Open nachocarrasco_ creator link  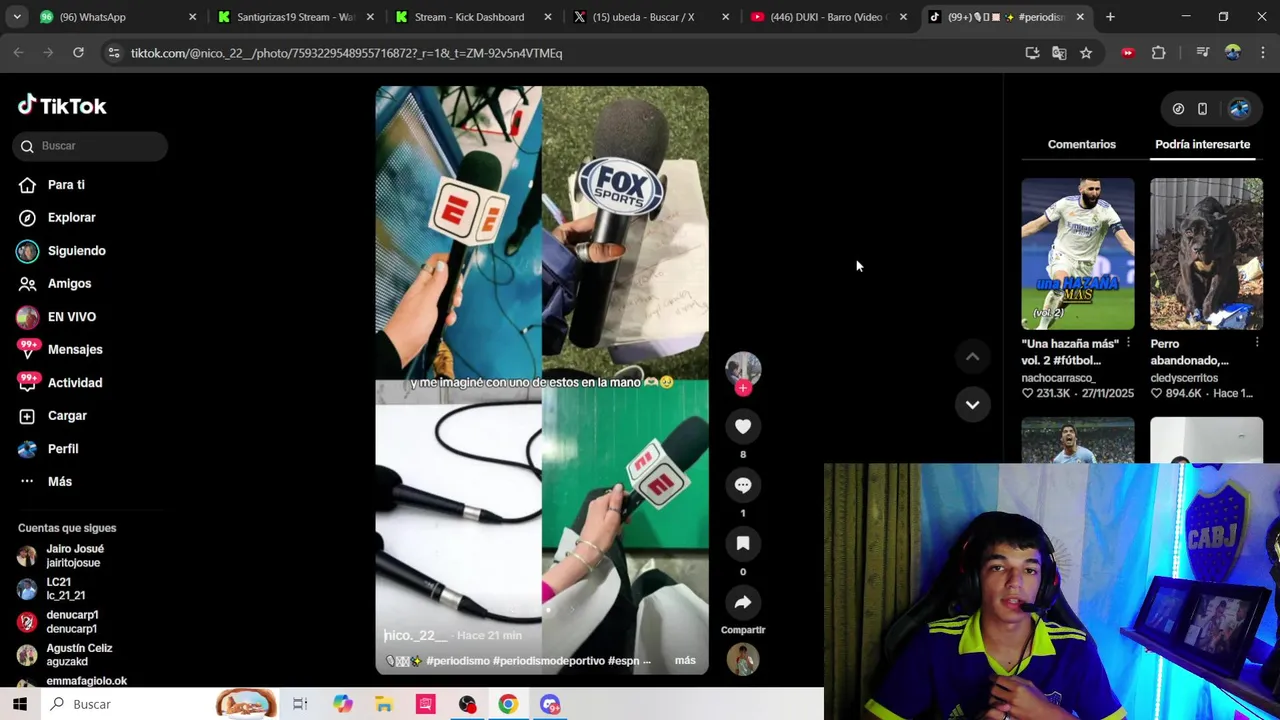click(x=1058, y=378)
